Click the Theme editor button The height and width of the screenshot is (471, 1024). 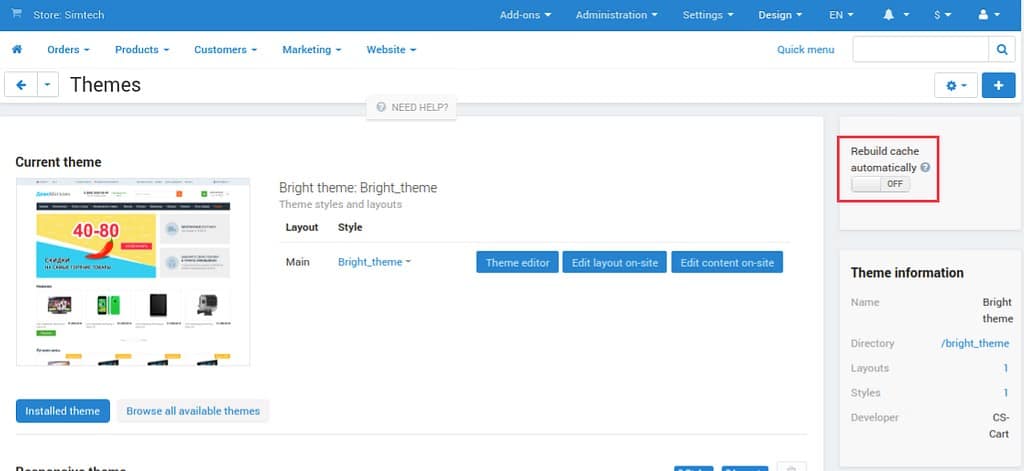click(x=517, y=263)
